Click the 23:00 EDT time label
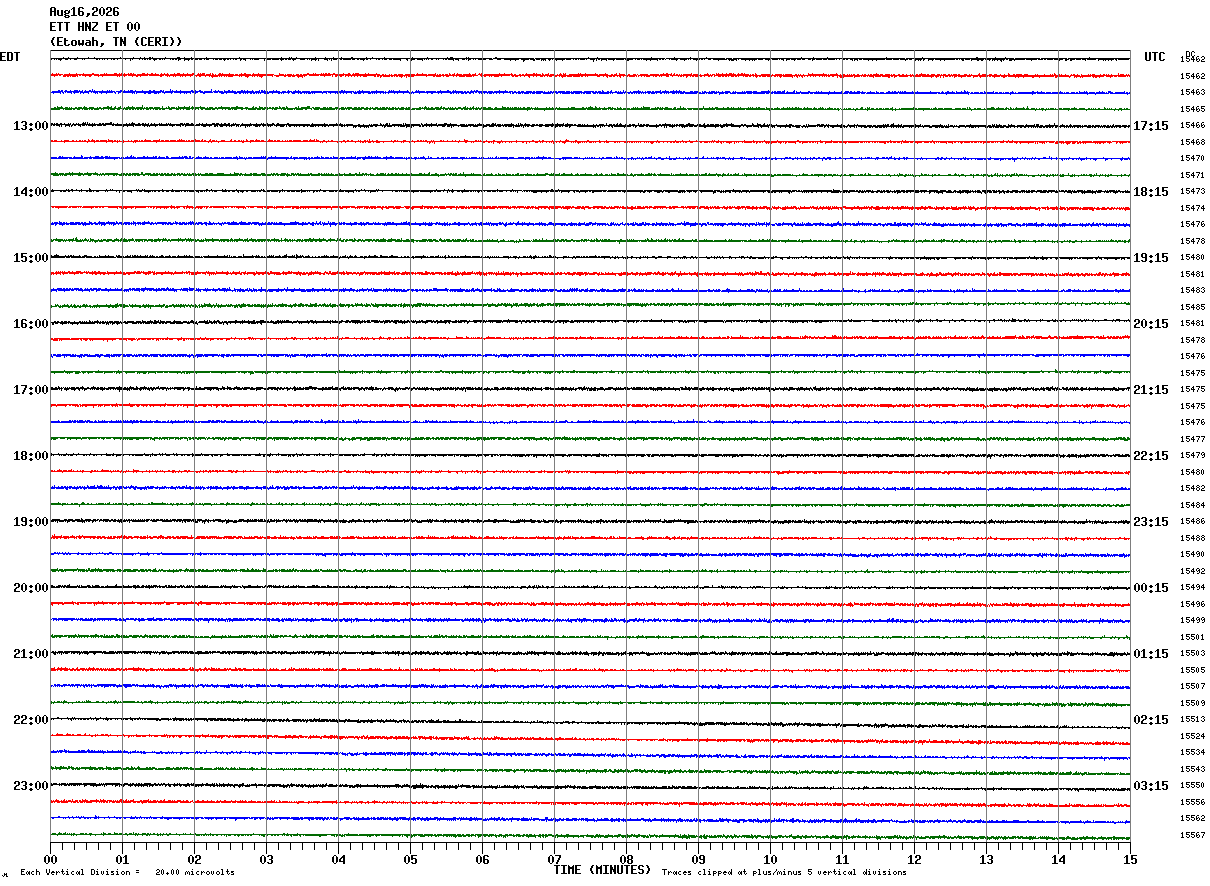1210x886 pixels. (x=31, y=786)
